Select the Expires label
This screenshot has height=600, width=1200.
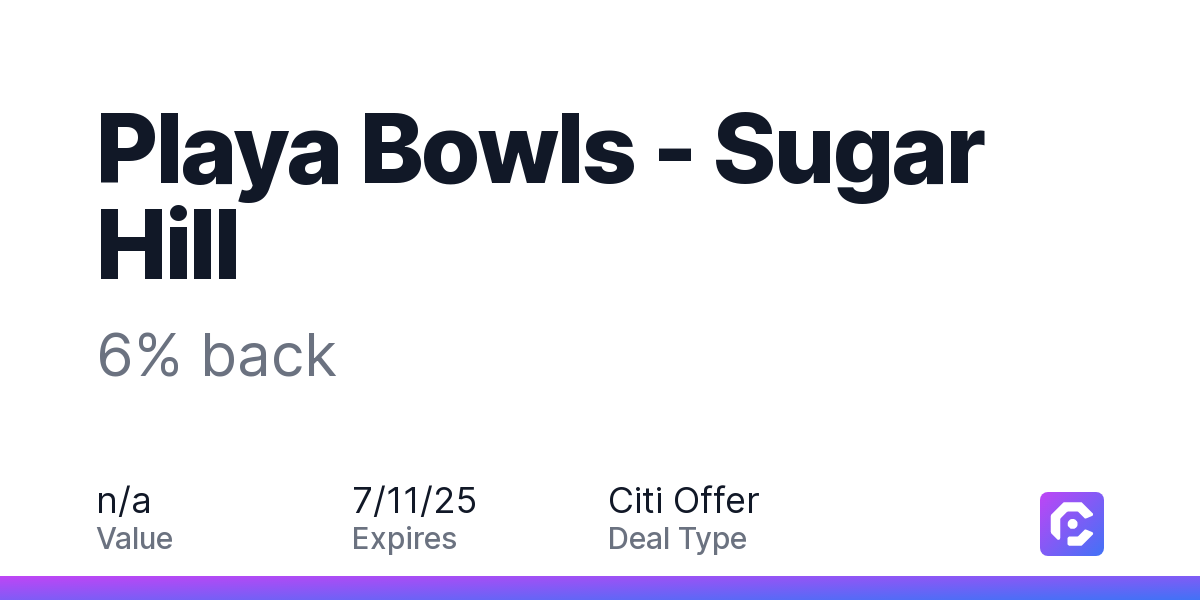(x=404, y=540)
